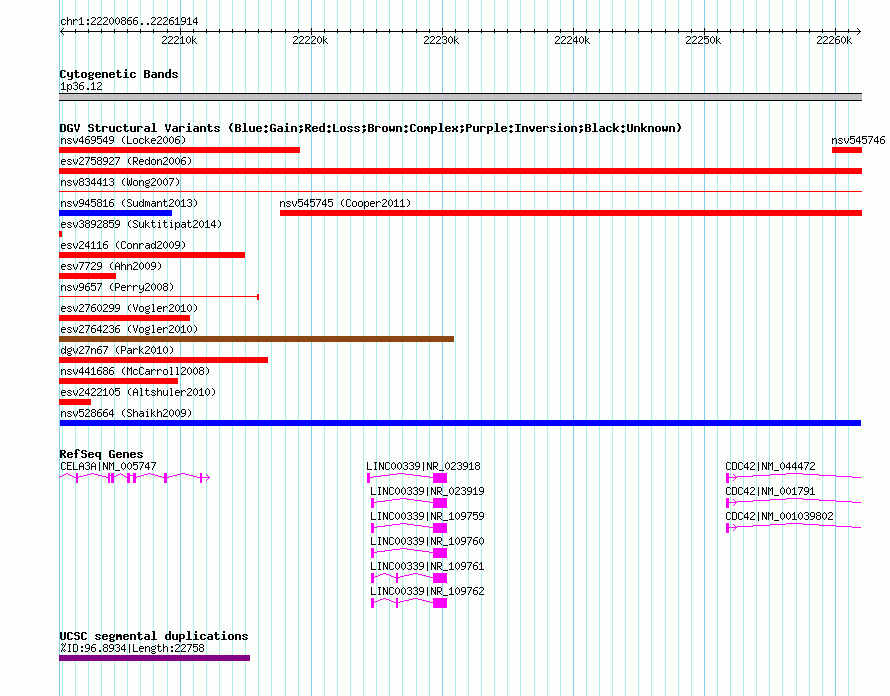Select the red nsv469549 loss bar
This screenshot has width=890, height=696.
coord(179,150)
